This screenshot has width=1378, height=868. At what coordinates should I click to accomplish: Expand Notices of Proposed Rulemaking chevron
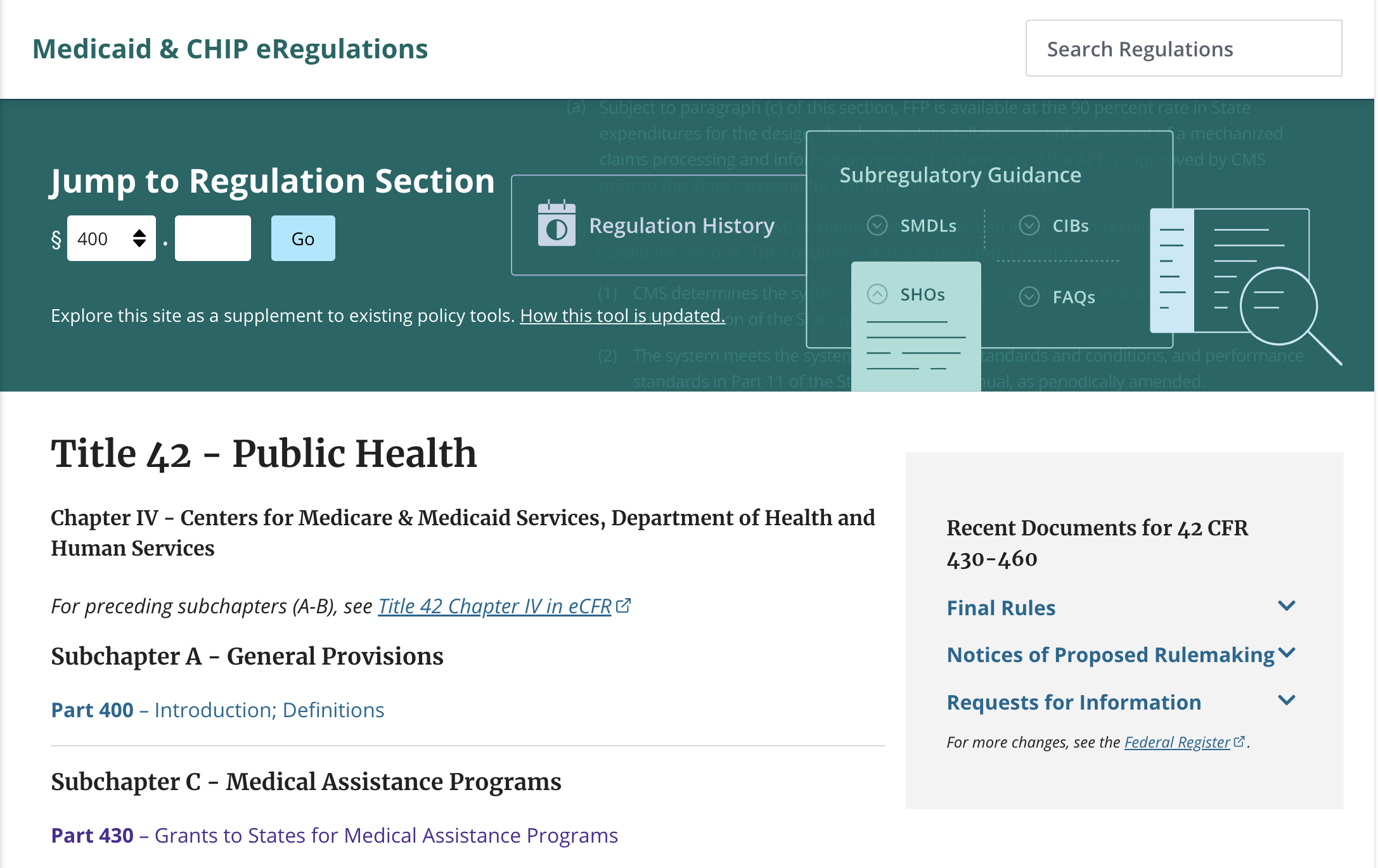1287,653
